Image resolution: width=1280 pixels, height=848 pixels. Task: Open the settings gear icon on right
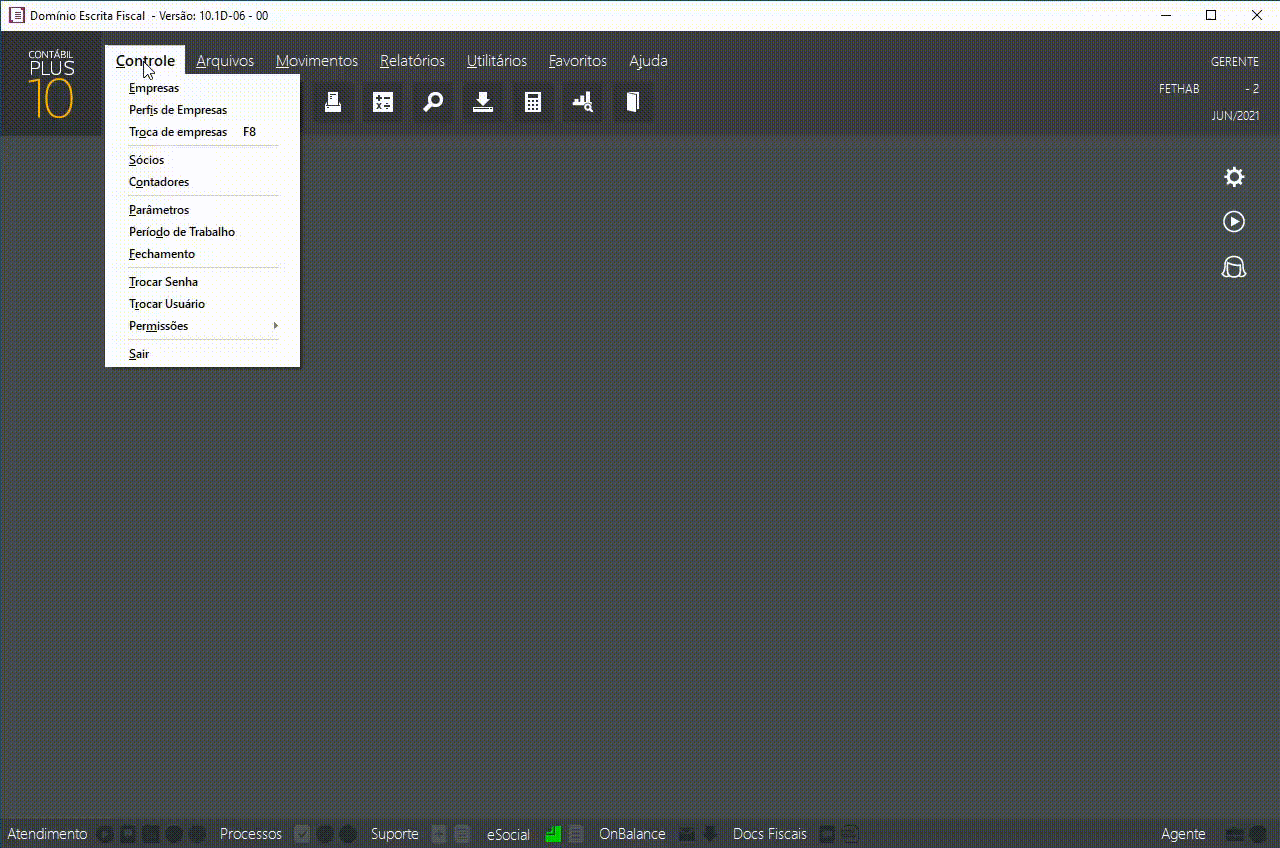[x=1234, y=177]
